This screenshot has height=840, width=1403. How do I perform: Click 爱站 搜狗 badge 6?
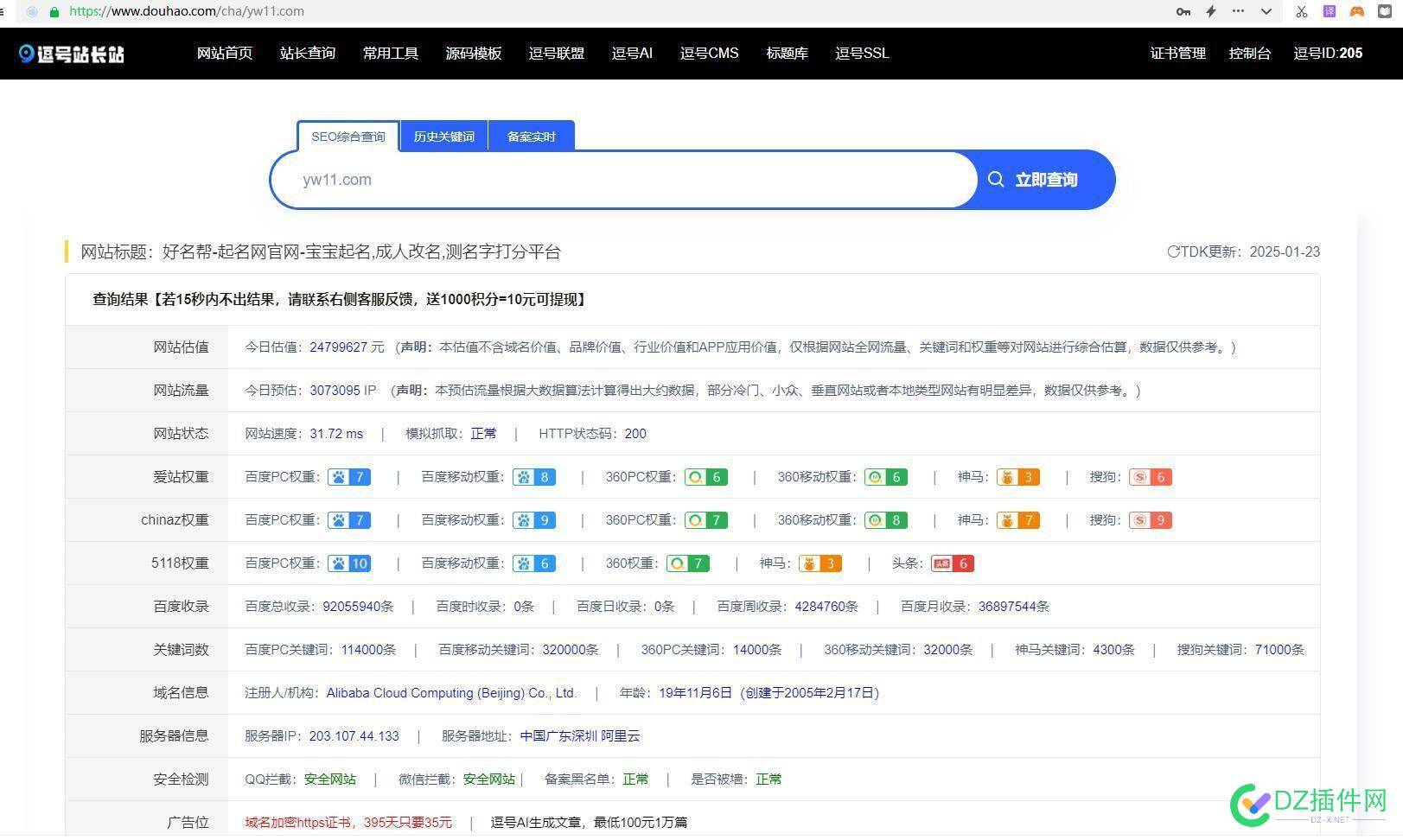[1150, 477]
